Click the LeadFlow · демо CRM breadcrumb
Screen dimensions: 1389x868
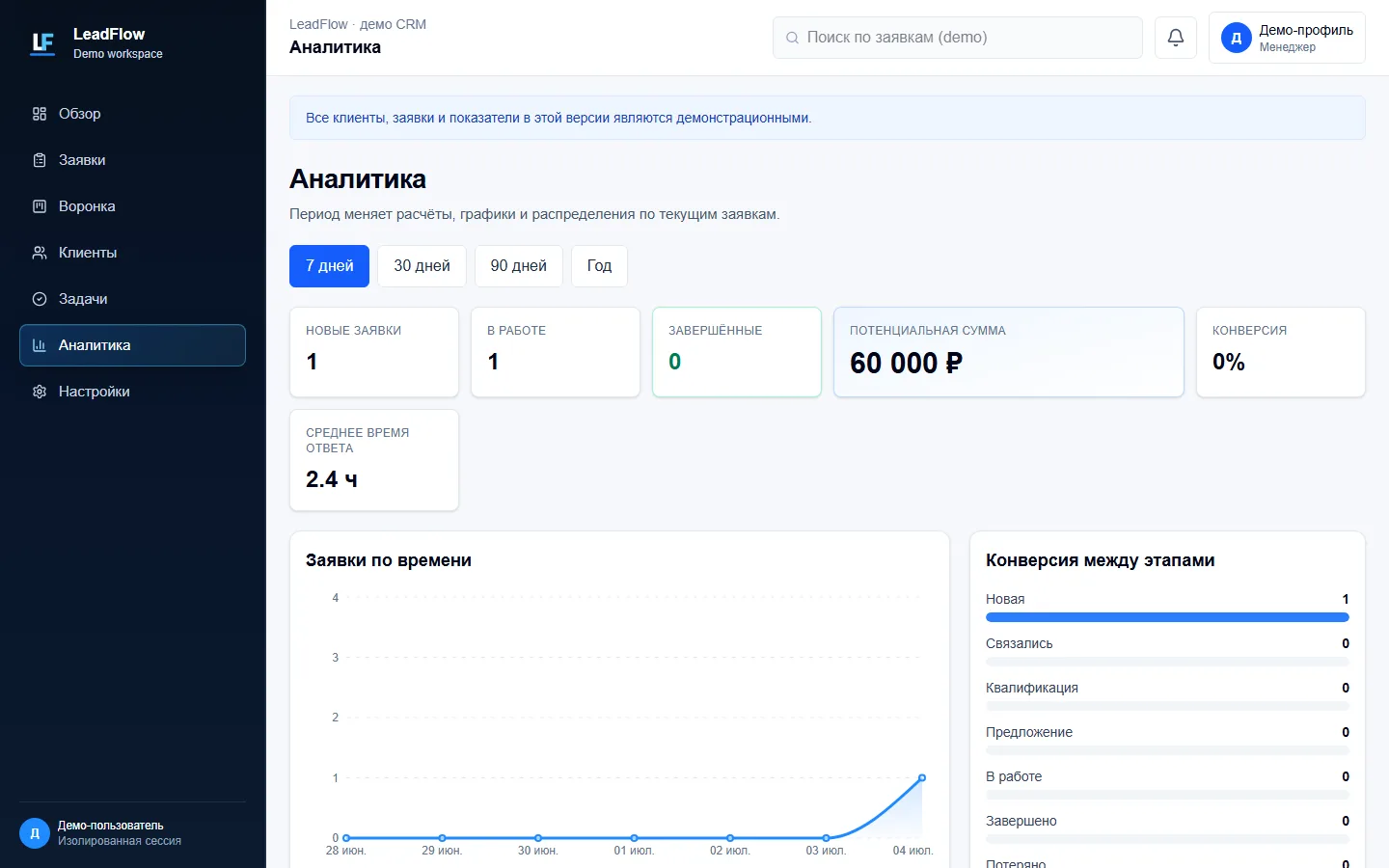click(358, 24)
